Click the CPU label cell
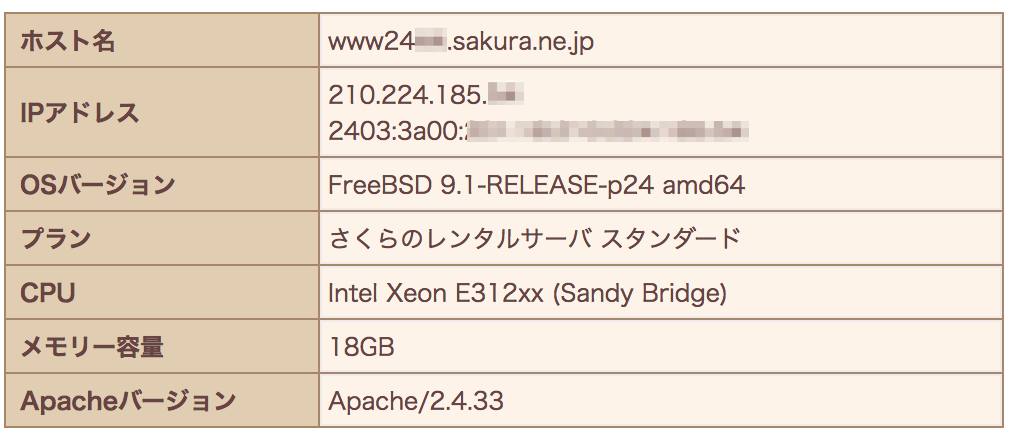 [x=162, y=293]
